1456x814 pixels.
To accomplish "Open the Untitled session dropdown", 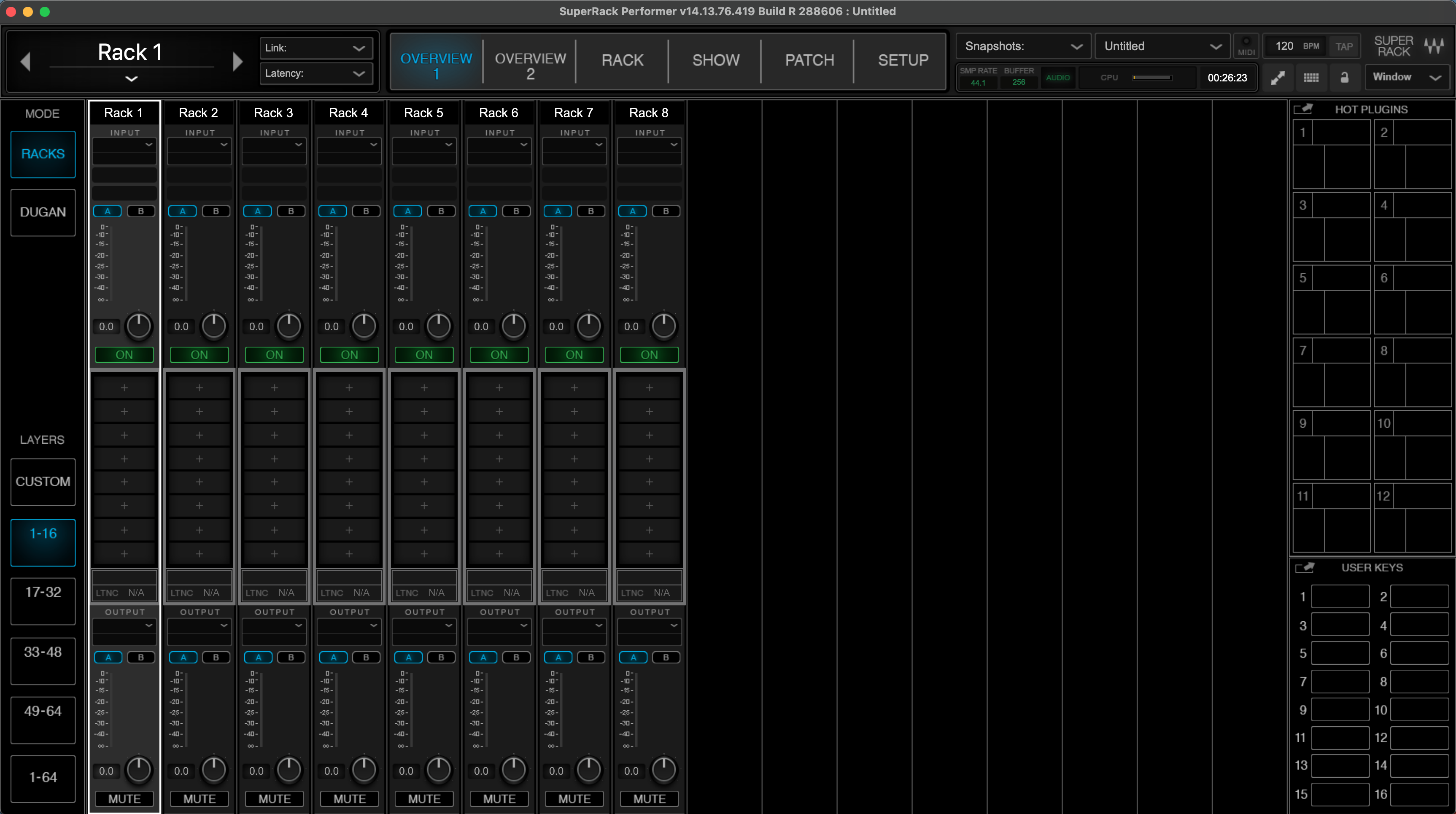I will pos(1162,46).
